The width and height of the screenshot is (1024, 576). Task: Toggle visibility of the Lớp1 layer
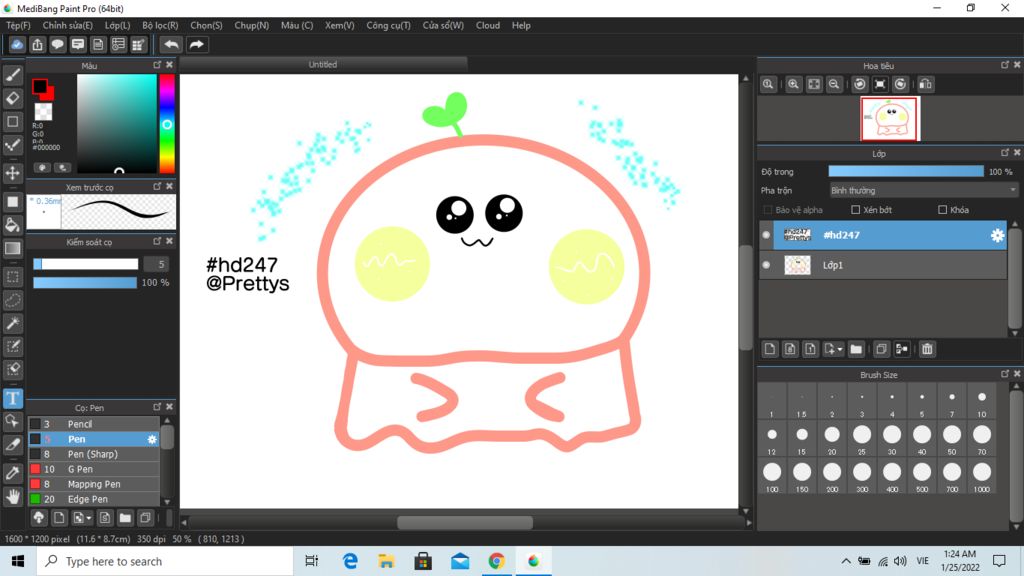767,265
